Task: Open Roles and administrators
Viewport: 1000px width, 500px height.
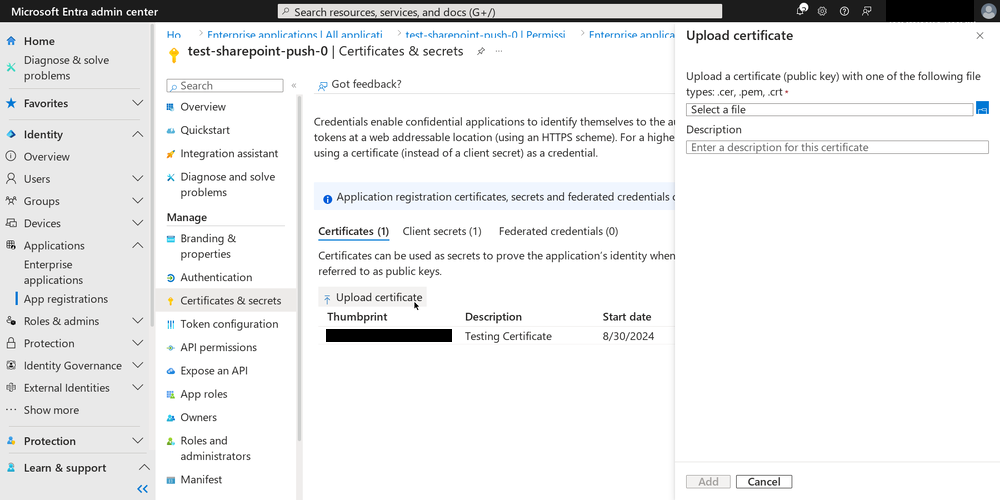Action: pos(215,448)
